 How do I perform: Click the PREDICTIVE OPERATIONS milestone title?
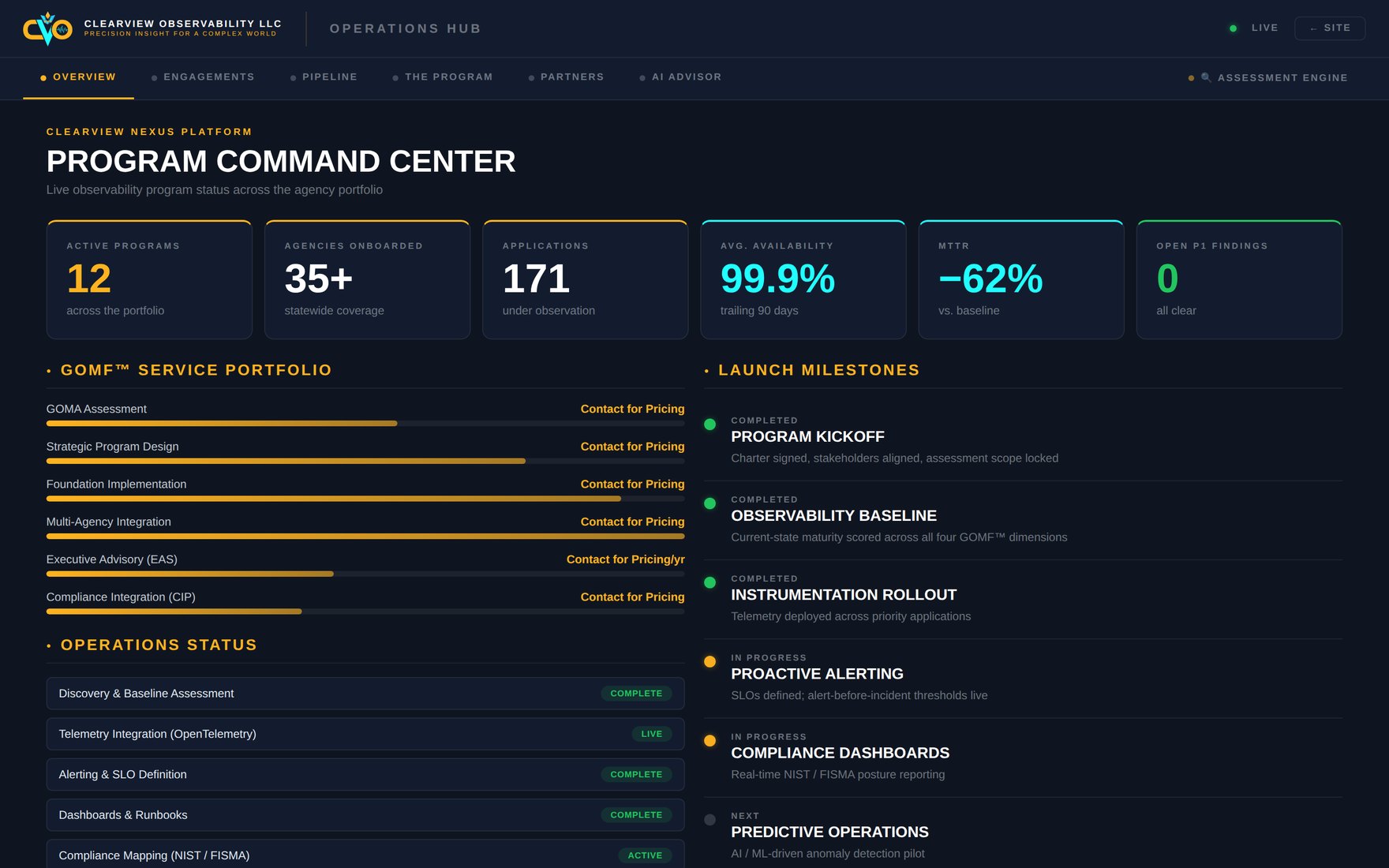[x=829, y=832]
